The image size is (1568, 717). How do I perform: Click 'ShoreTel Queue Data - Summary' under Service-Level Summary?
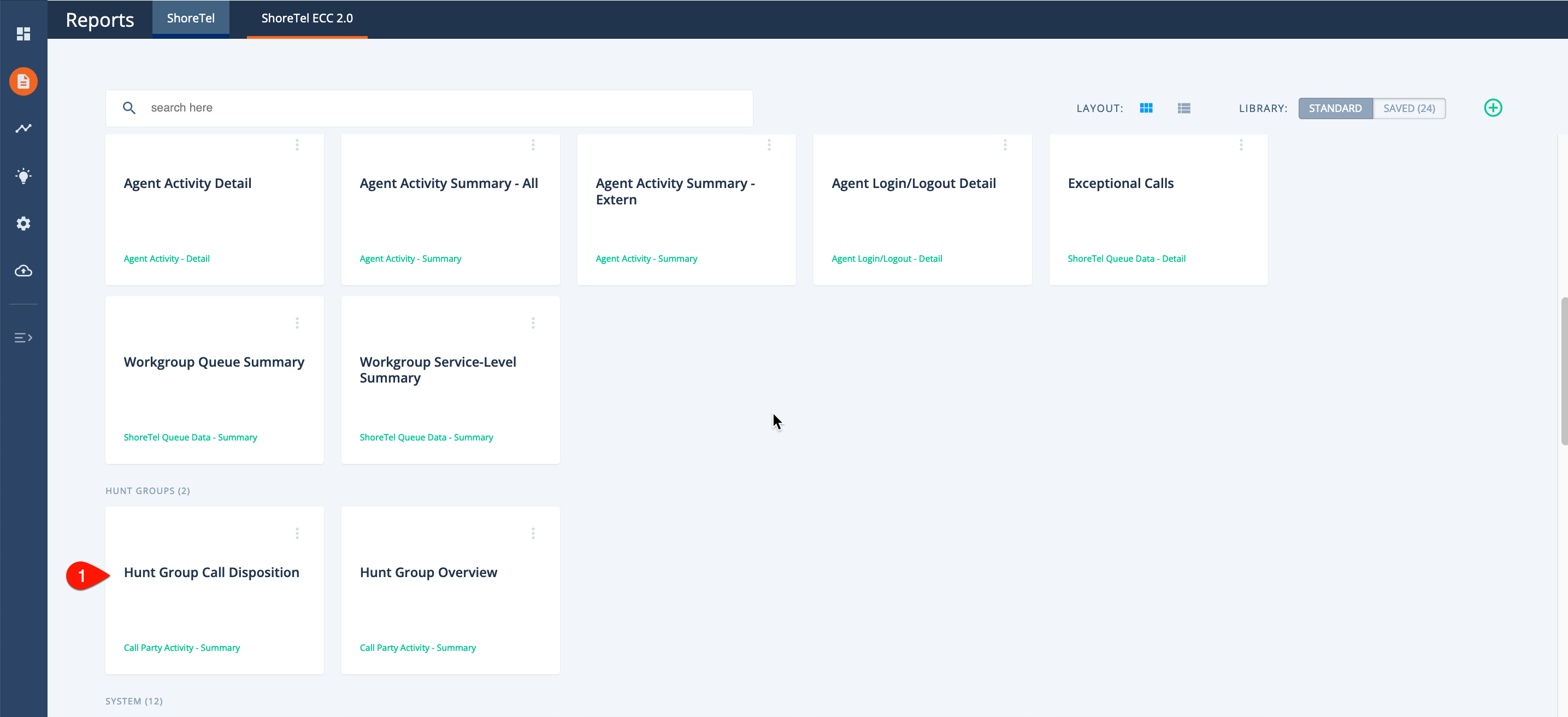pos(426,438)
